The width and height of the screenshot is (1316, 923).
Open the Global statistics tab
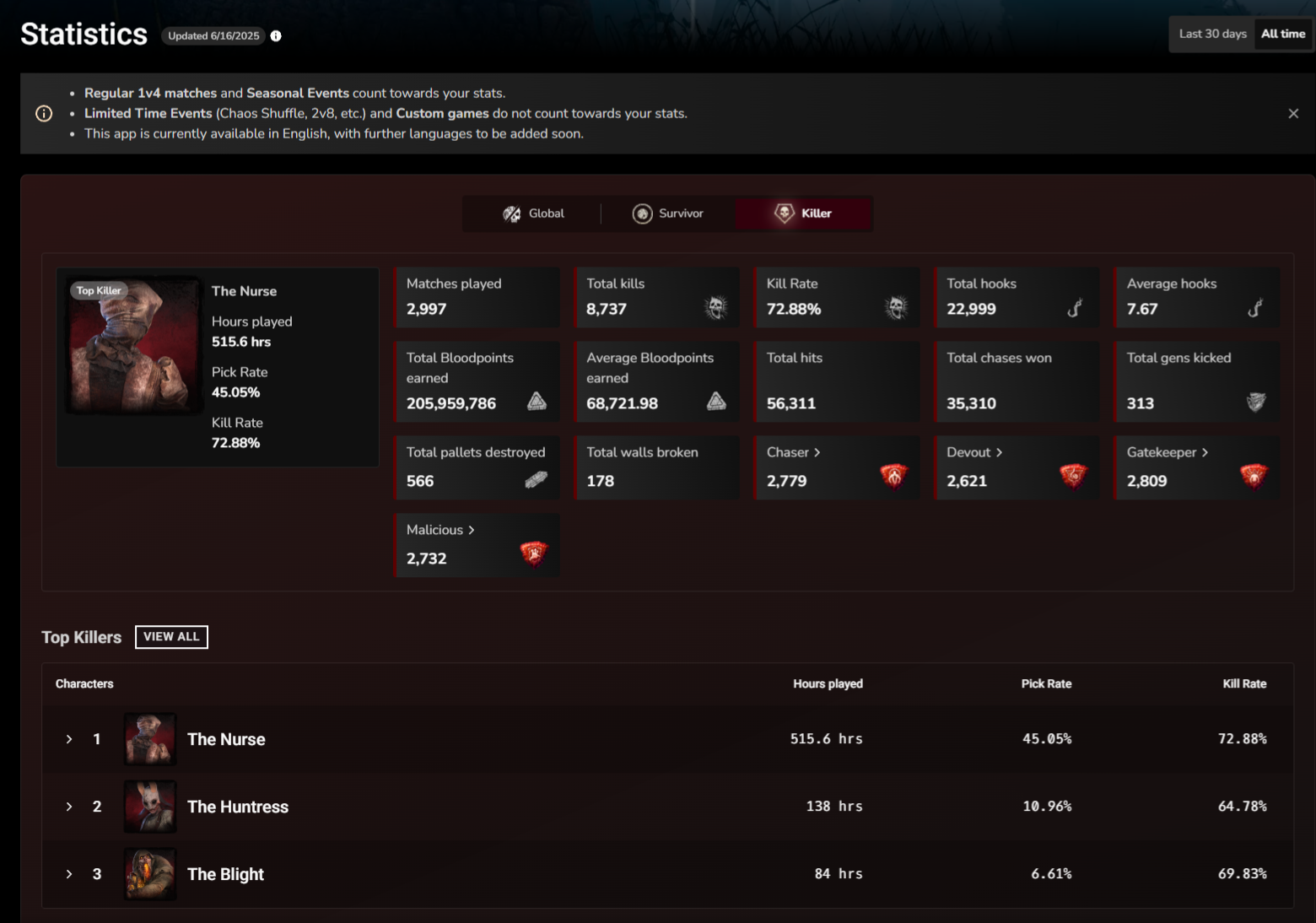(x=533, y=213)
